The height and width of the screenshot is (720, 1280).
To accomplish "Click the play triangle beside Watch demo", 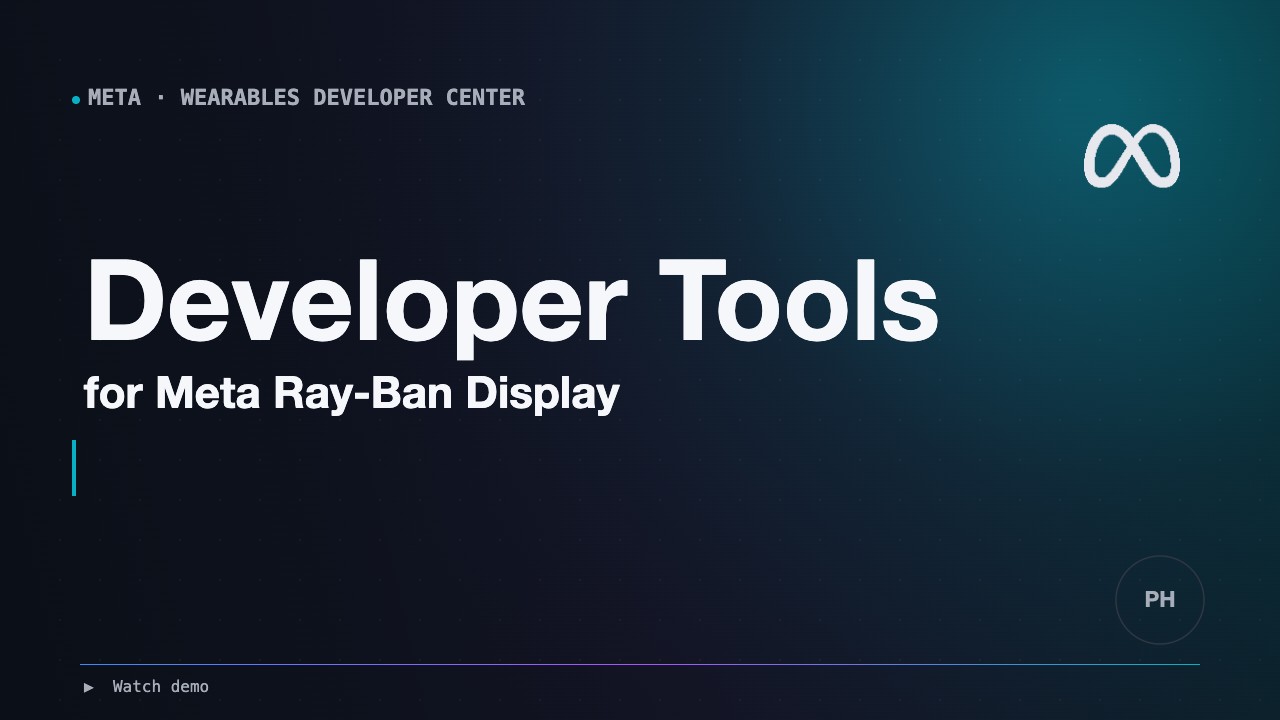I will click(89, 687).
